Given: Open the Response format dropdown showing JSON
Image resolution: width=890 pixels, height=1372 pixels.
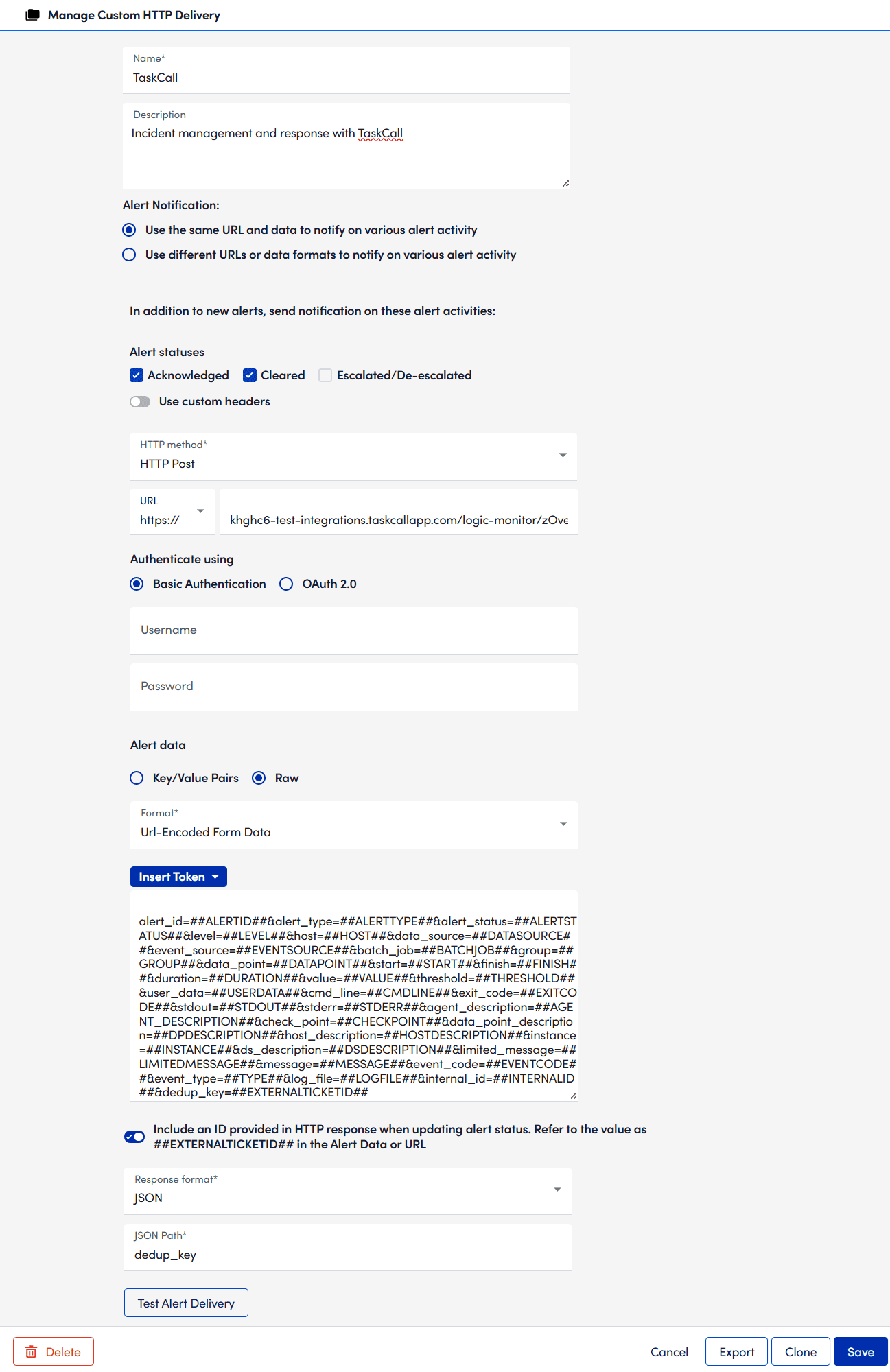Looking at the screenshot, I should coord(557,1190).
